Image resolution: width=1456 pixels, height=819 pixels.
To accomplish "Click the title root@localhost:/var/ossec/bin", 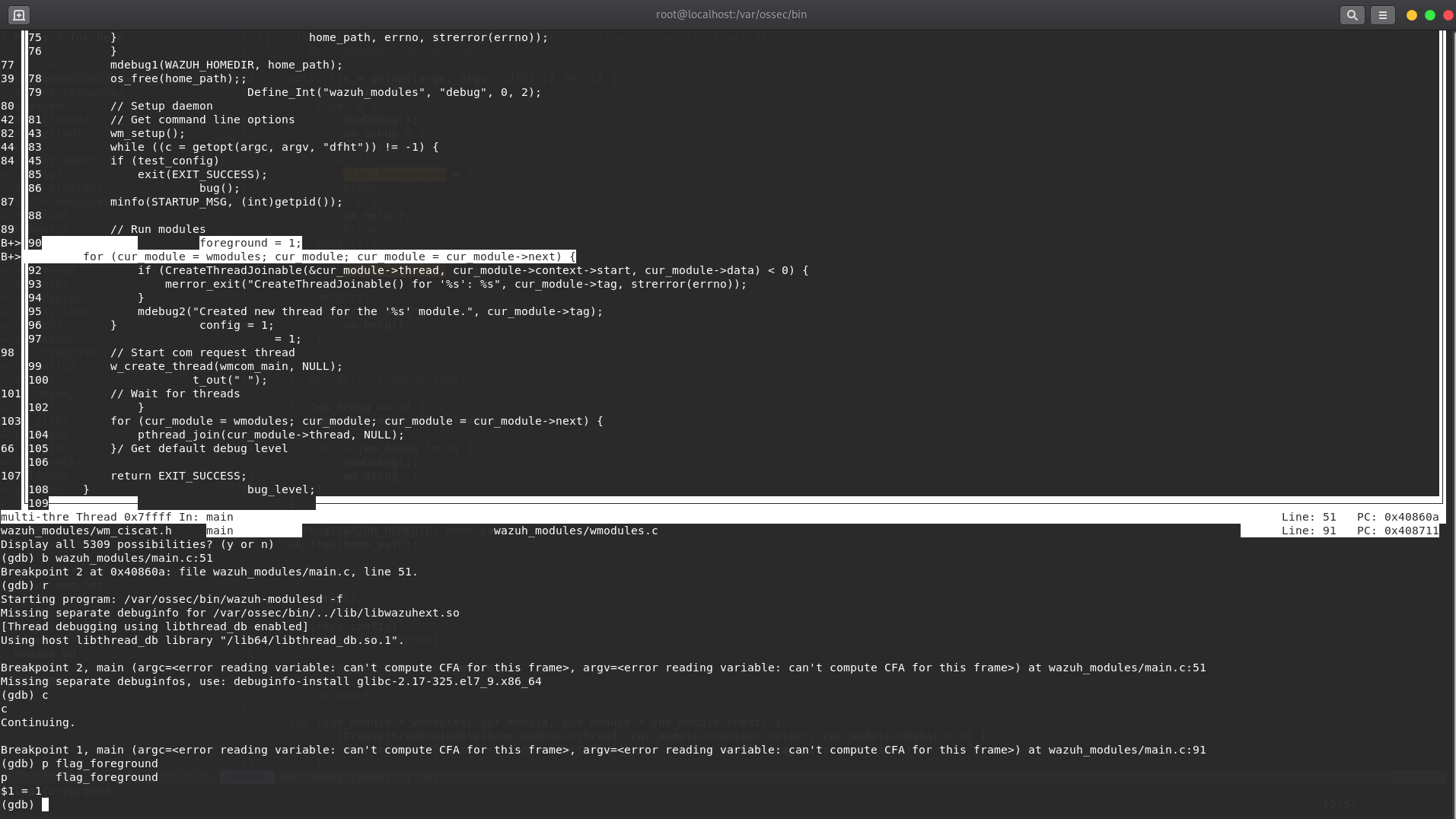I will 730,14.
